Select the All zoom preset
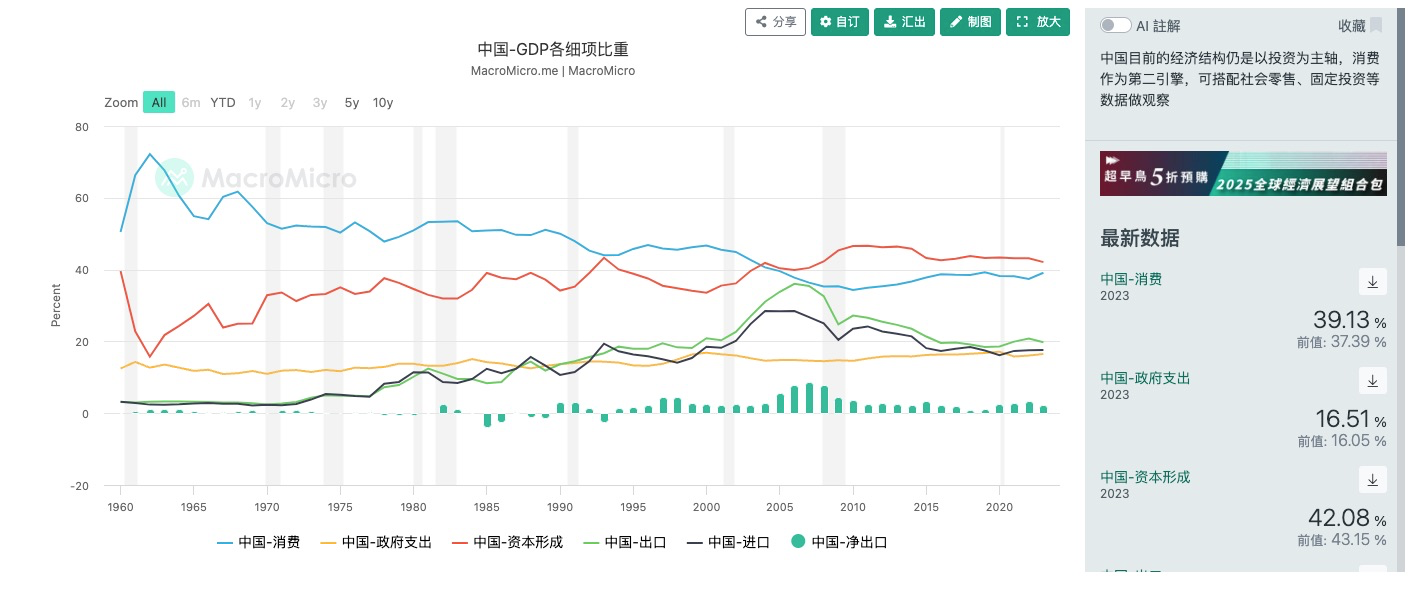1425x590 pixels. (158, 102)
